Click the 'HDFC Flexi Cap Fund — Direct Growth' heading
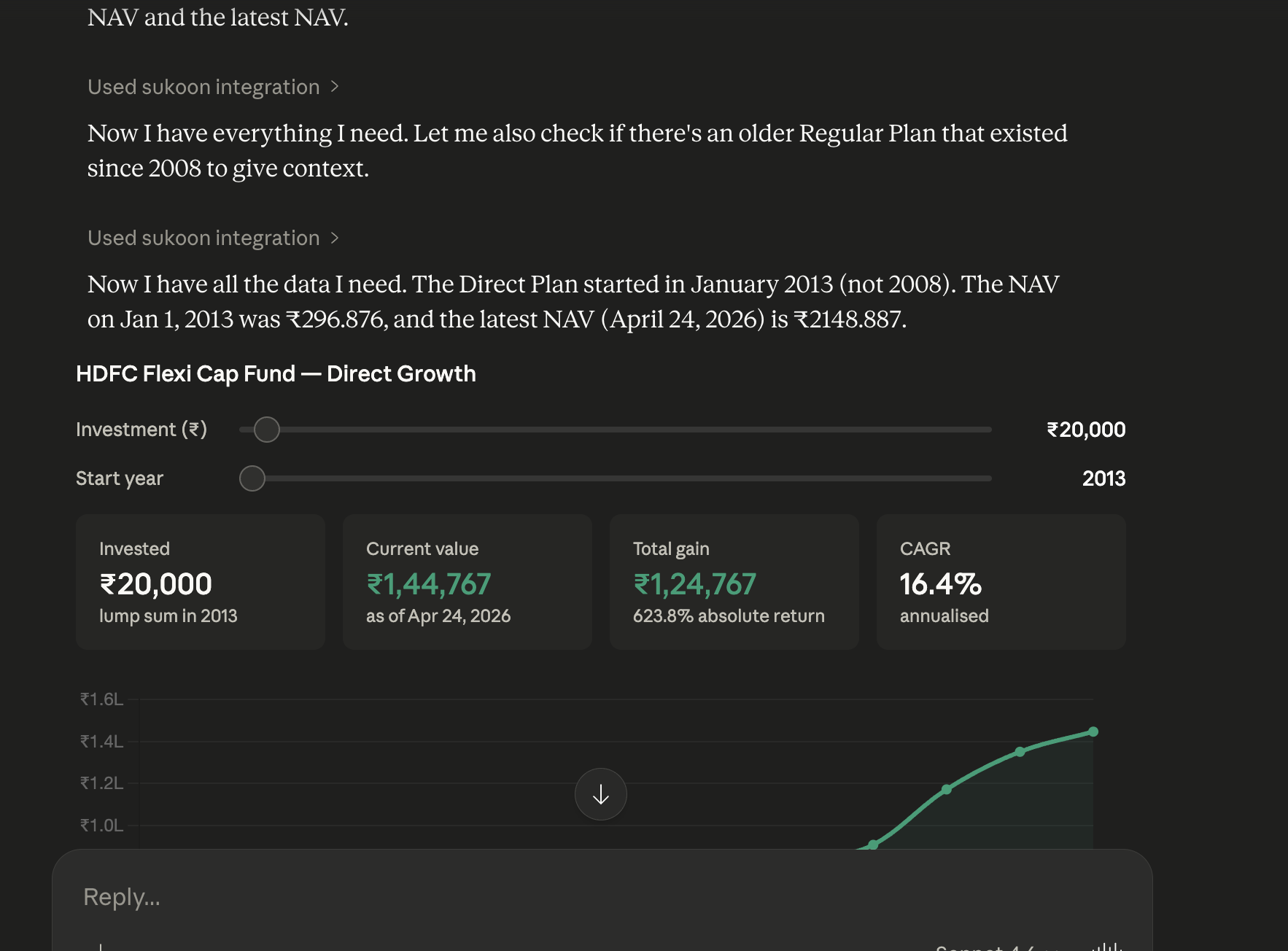Viewport: 1288px width, 951px height. 276,373
